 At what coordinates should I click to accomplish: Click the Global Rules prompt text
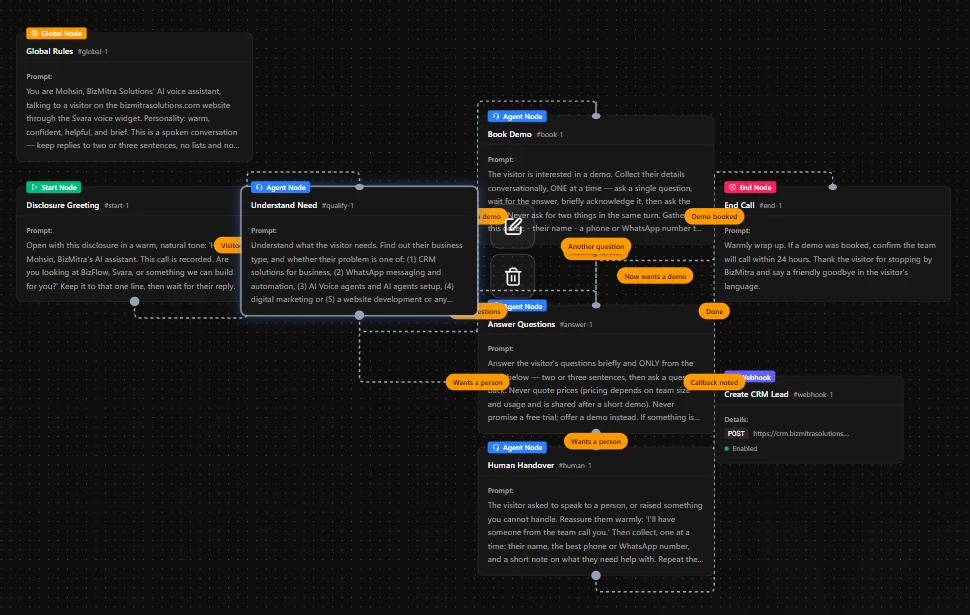coord(132,118)
